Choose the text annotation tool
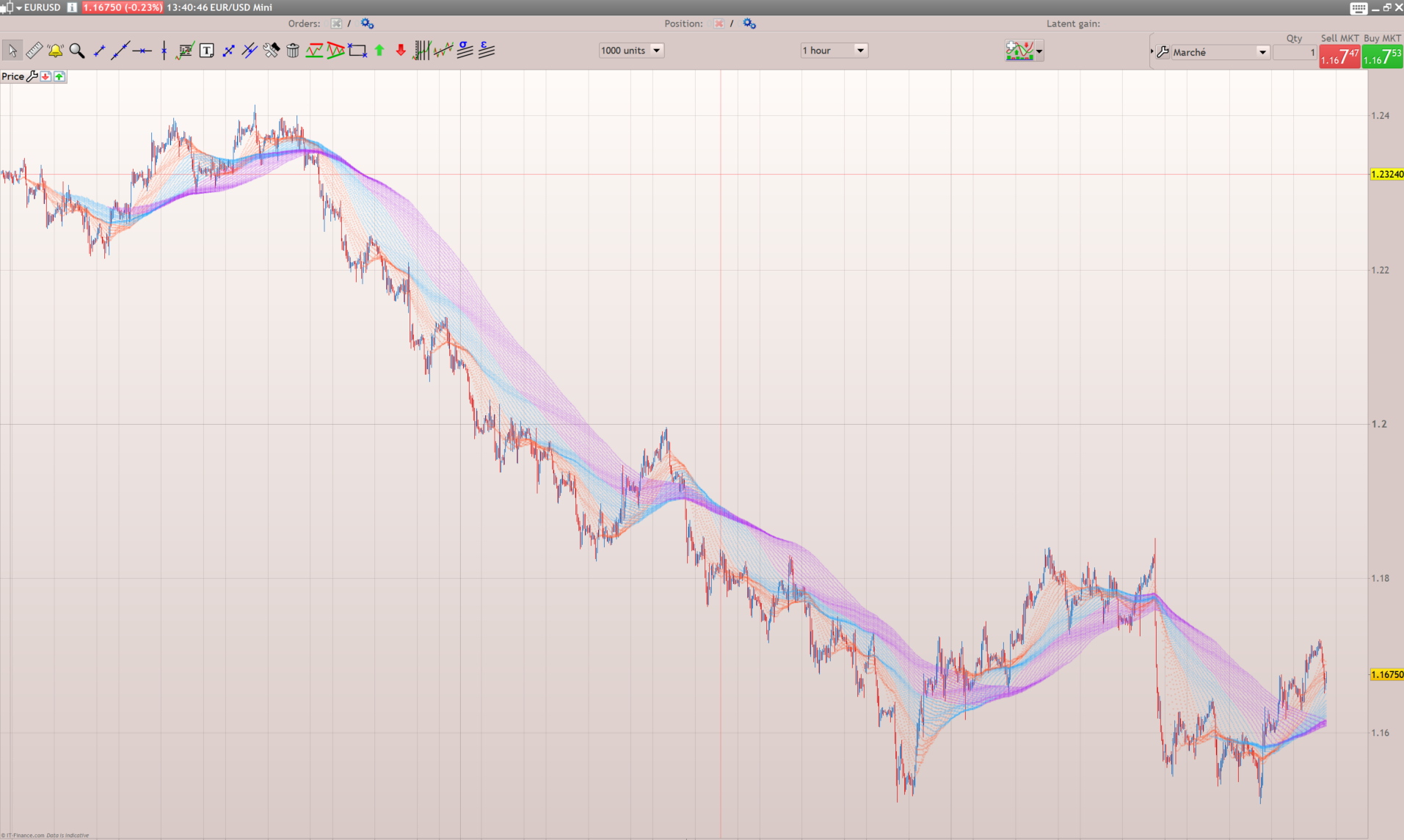The width and height of the screenshot is (1404, 840). coord(207,51)
